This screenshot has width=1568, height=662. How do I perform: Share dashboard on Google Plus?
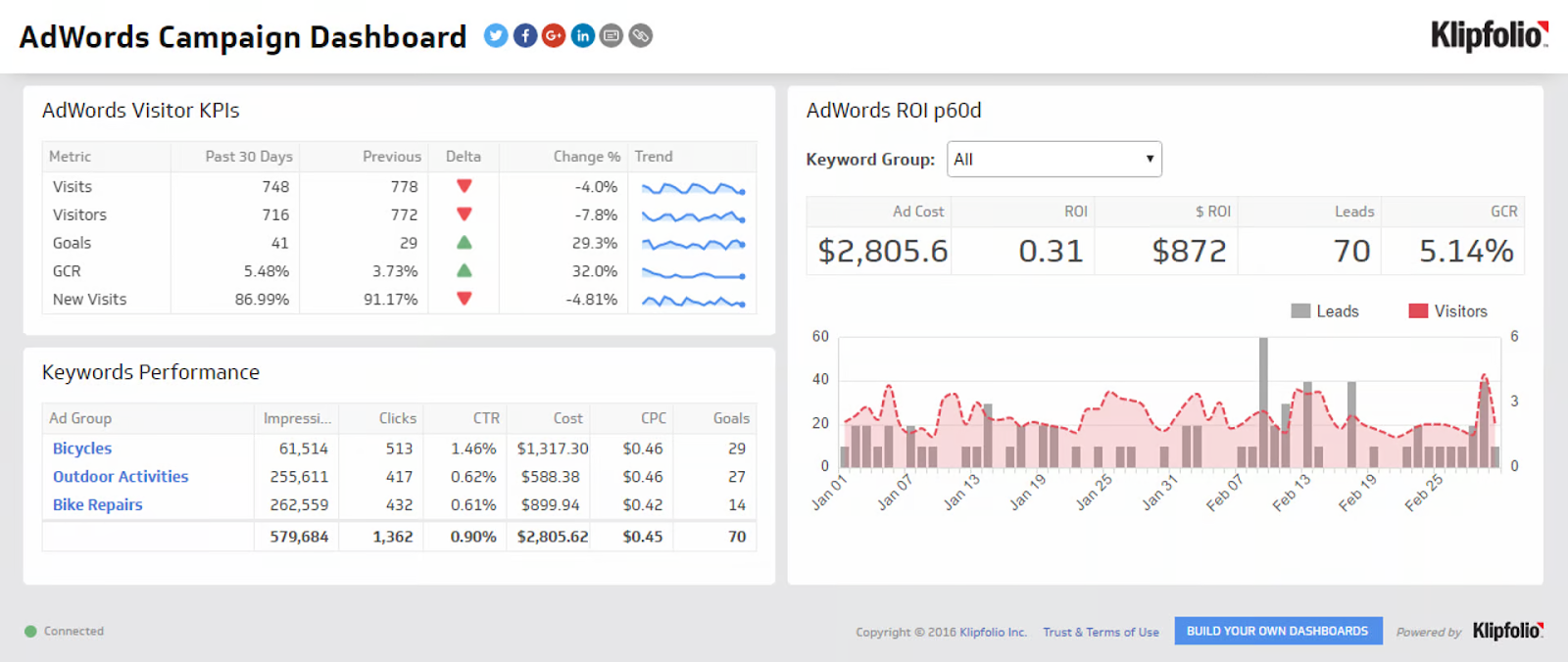pyautogui.click(x=554, y=36)
